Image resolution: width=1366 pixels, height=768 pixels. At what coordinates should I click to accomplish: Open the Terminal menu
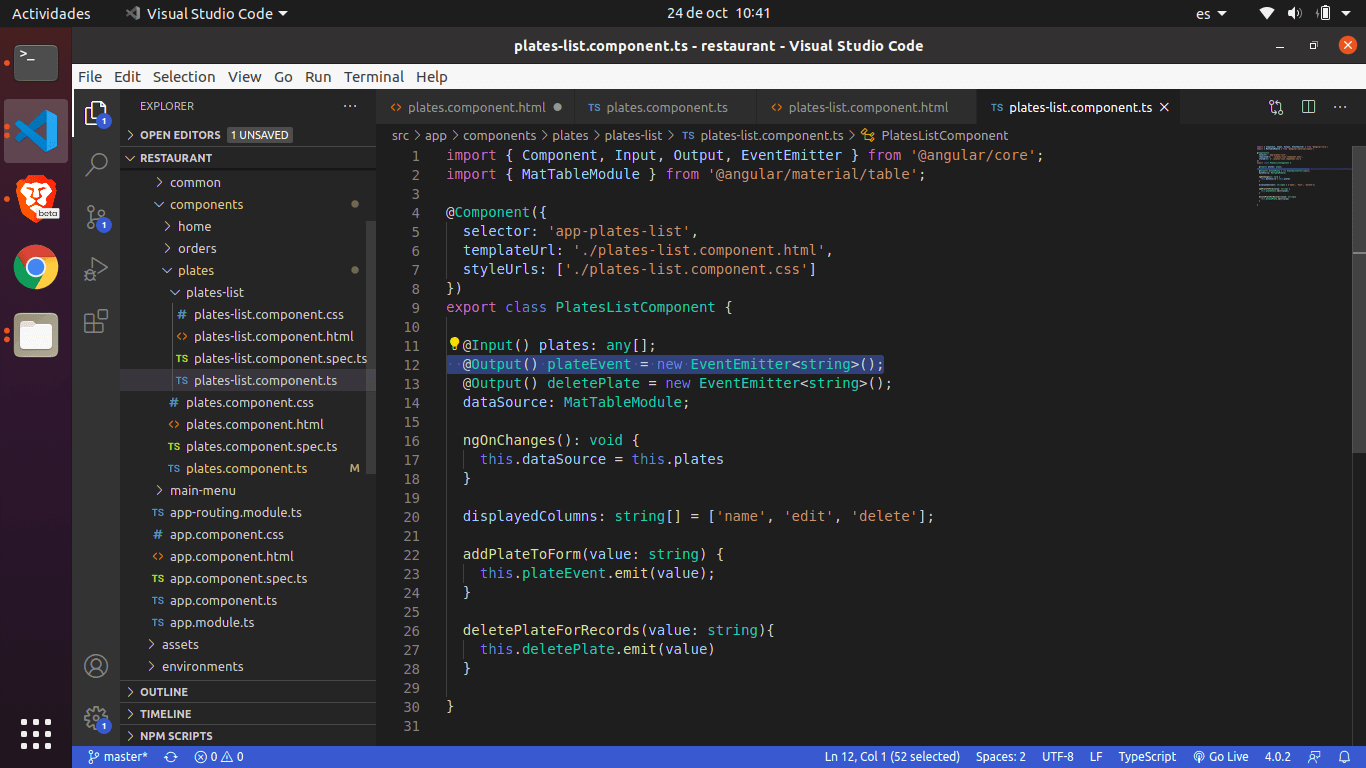pos(373,77)
